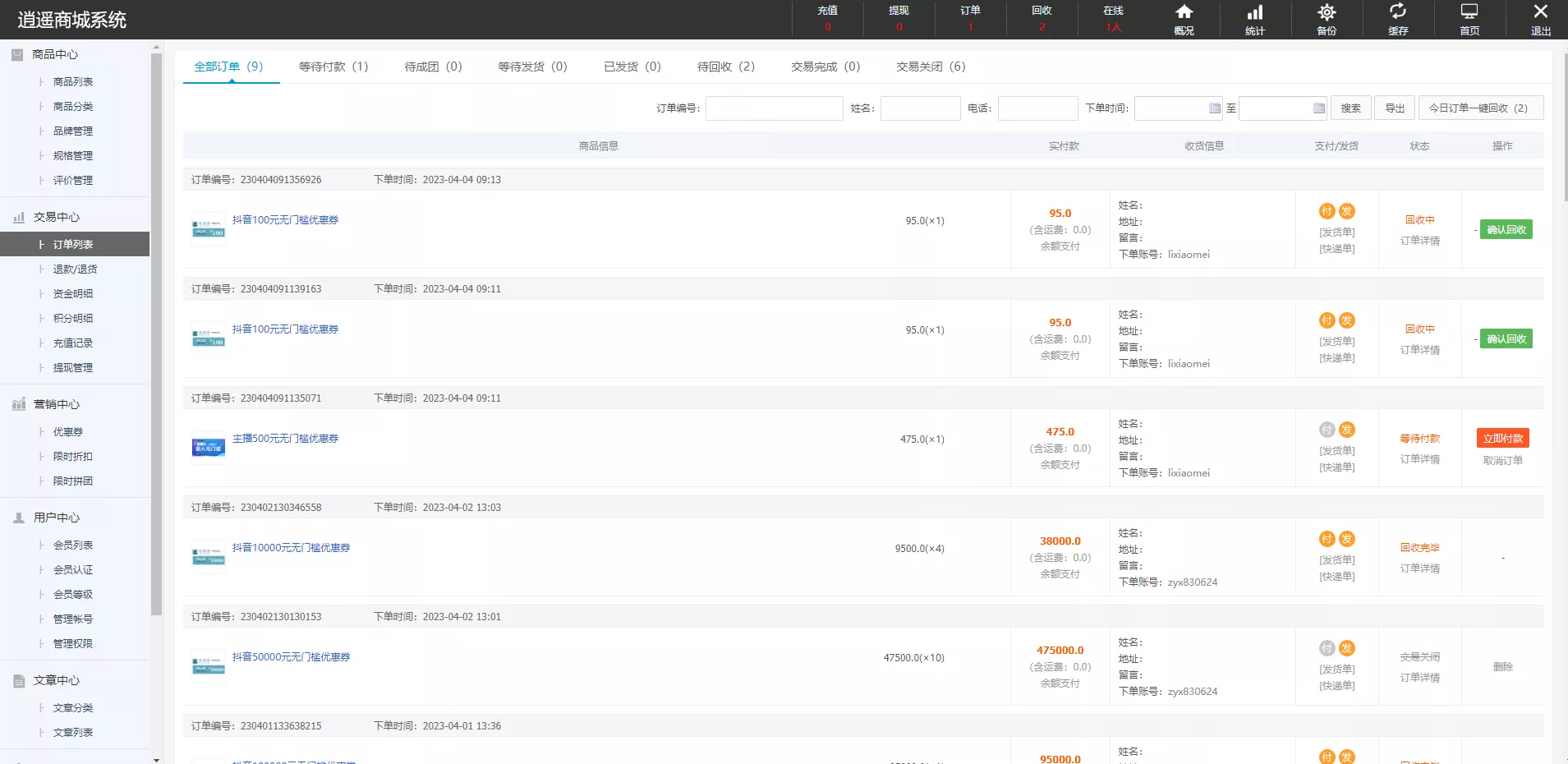Click the 主播500元无门槛优惠券 product thumbnail

[209, 448]
